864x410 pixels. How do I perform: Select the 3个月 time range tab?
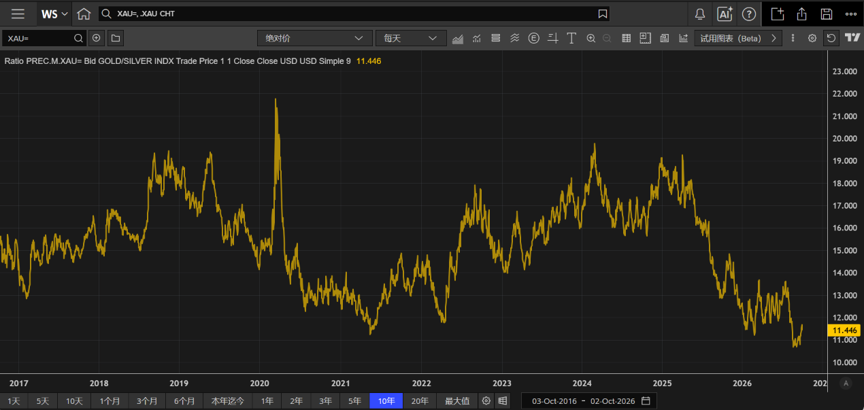147,401
